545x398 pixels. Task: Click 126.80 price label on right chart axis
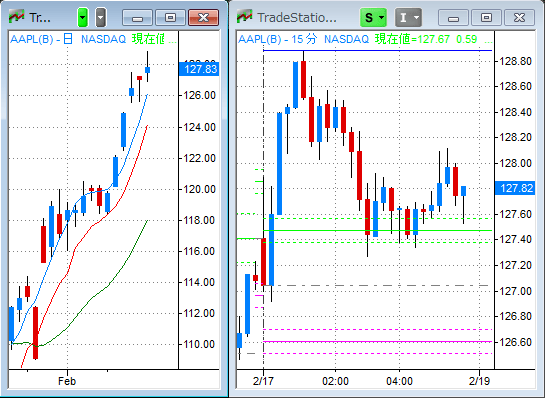[x=515, y=316]
